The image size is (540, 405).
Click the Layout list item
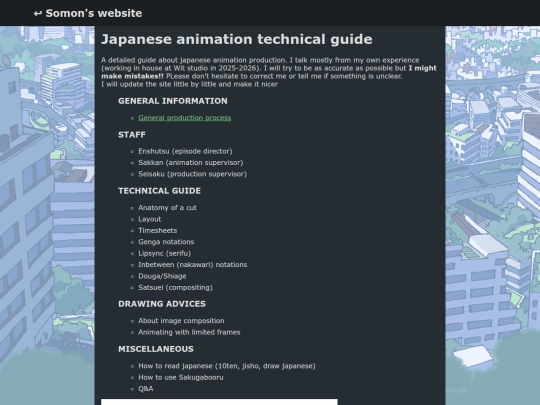click(149, 219)
